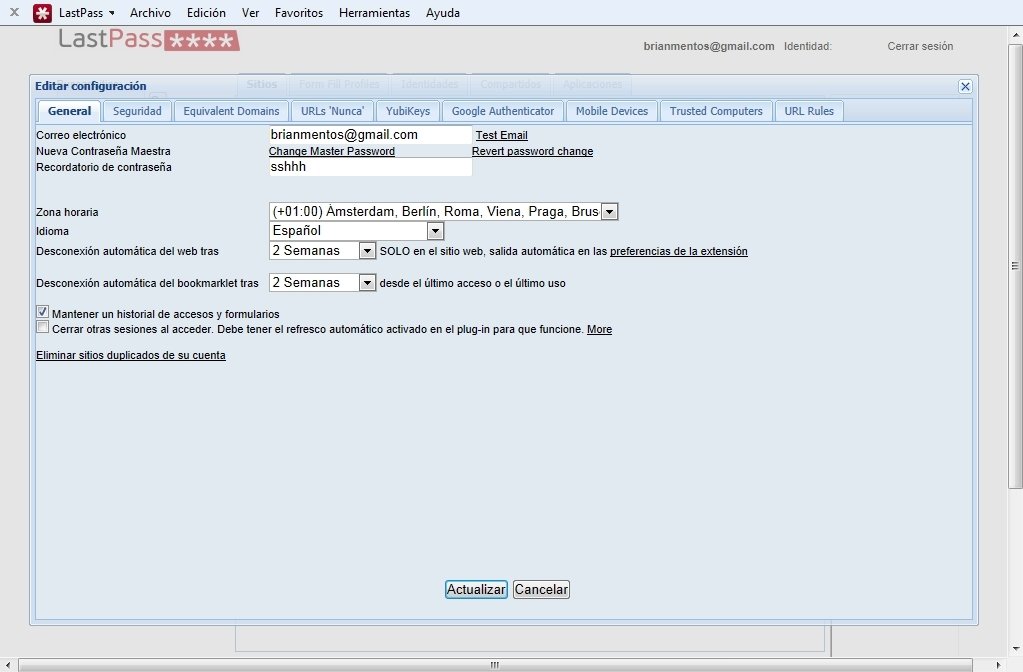This screenshot has width=1023, height=672.
Task: Toggle Mantener un historial de accesos checkbox
Action: pyautogui.click(x=42, y=312)
